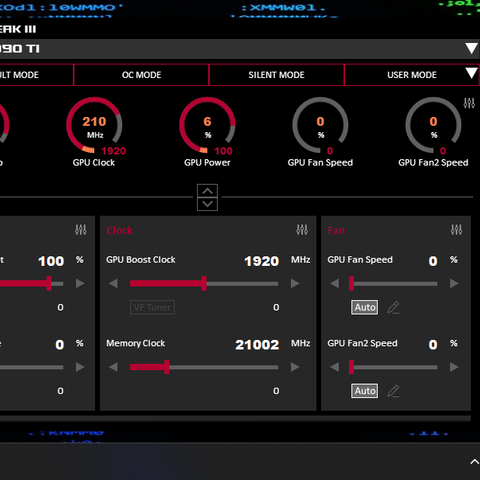Click the GPU Fan2 Speed 0 % value in Fan panel

(433, 345)
